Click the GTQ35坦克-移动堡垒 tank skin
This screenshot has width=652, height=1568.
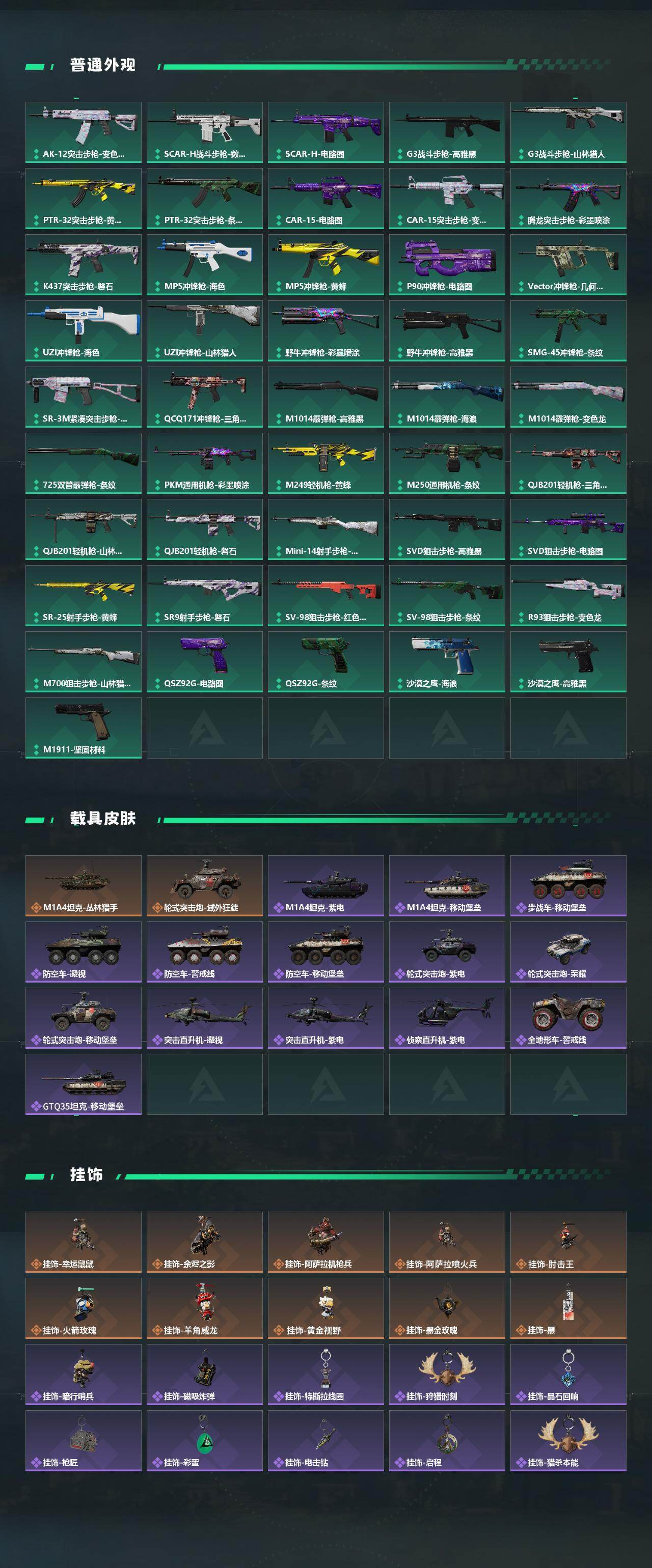click(x=84, y=1084)
